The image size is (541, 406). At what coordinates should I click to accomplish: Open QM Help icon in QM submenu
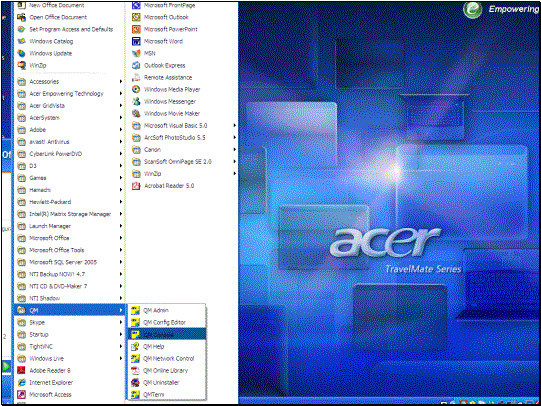tap(135, 346)
